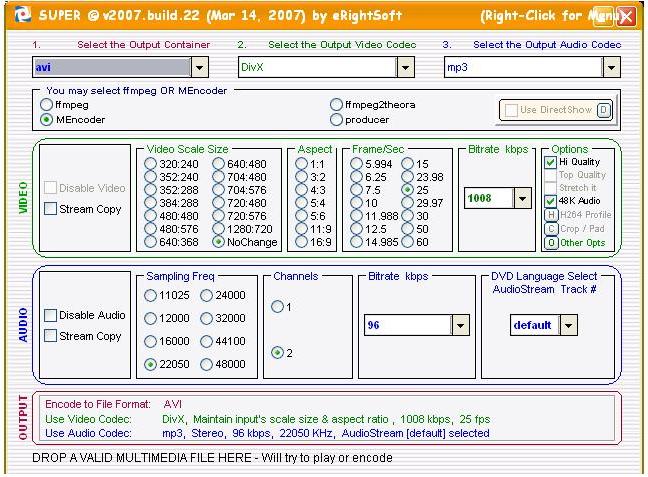The height and width of the screenshot is (477, 648).
Task: Select video scale size 704:480
Action: [x=218, y=177]
